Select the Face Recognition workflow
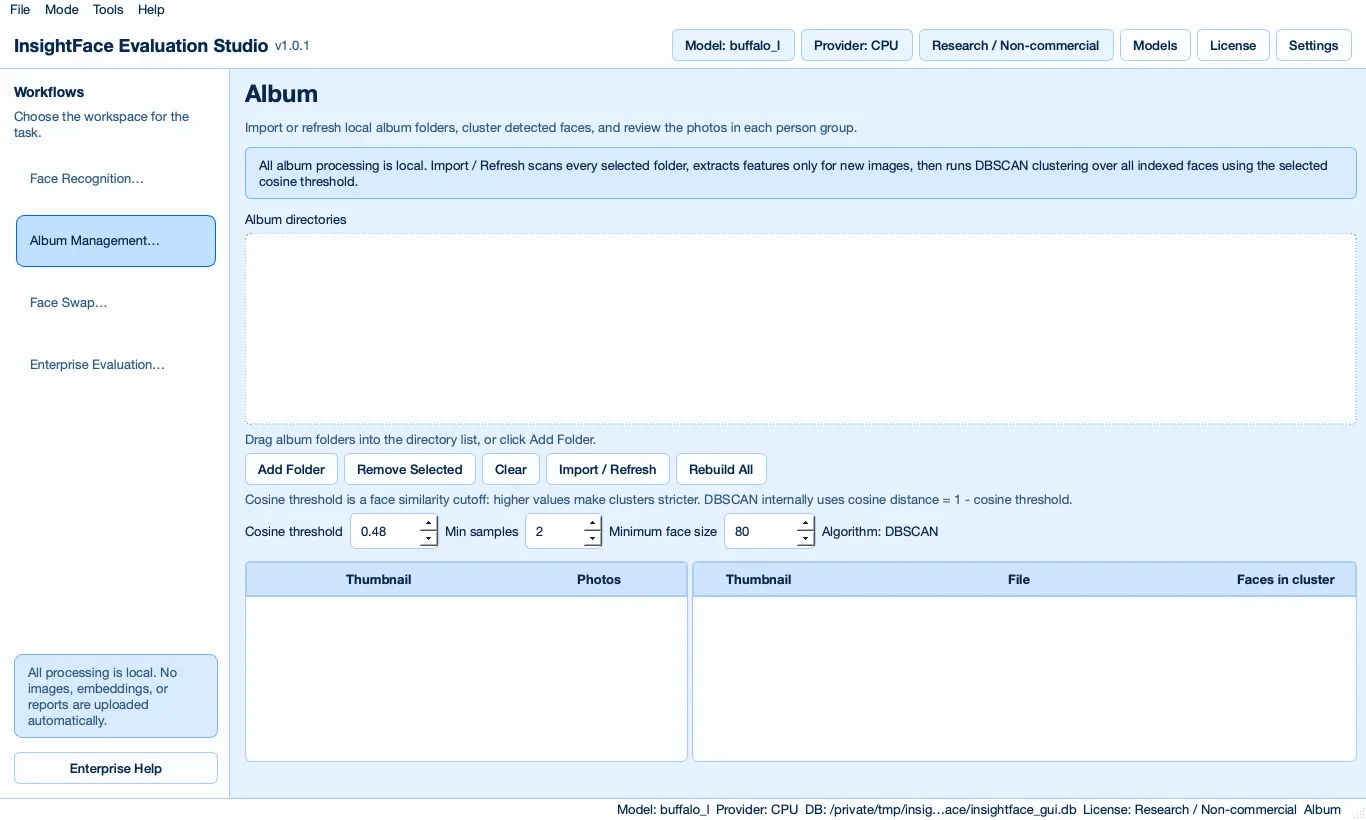1366x820 pixels. (x=116, y=179)
